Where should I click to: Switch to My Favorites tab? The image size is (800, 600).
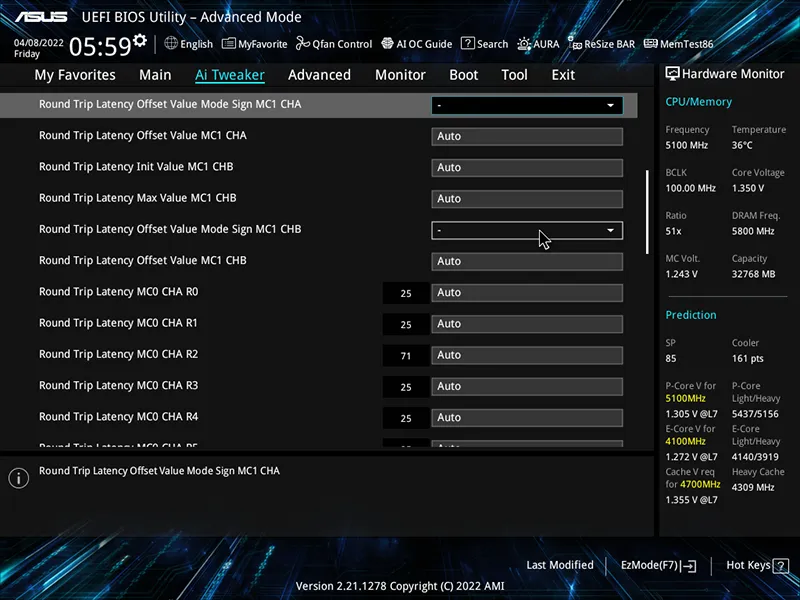coord(75,75)
